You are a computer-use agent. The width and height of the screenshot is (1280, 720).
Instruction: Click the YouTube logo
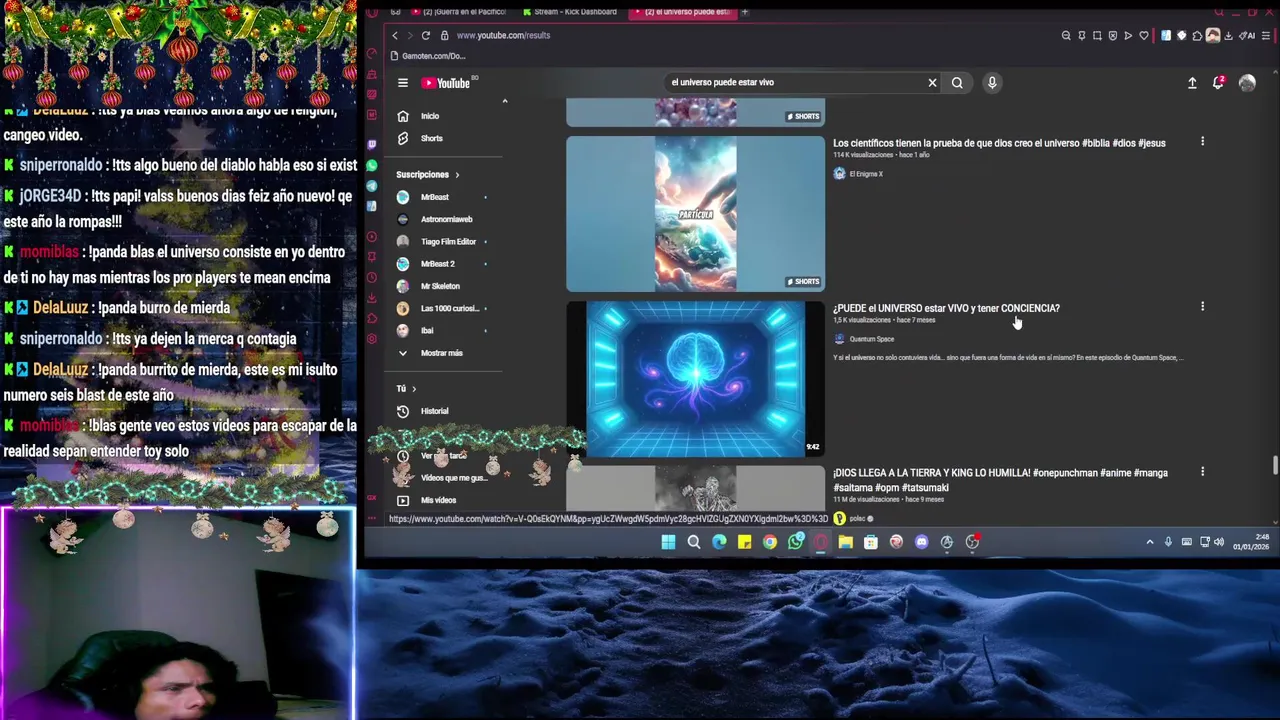446,83
